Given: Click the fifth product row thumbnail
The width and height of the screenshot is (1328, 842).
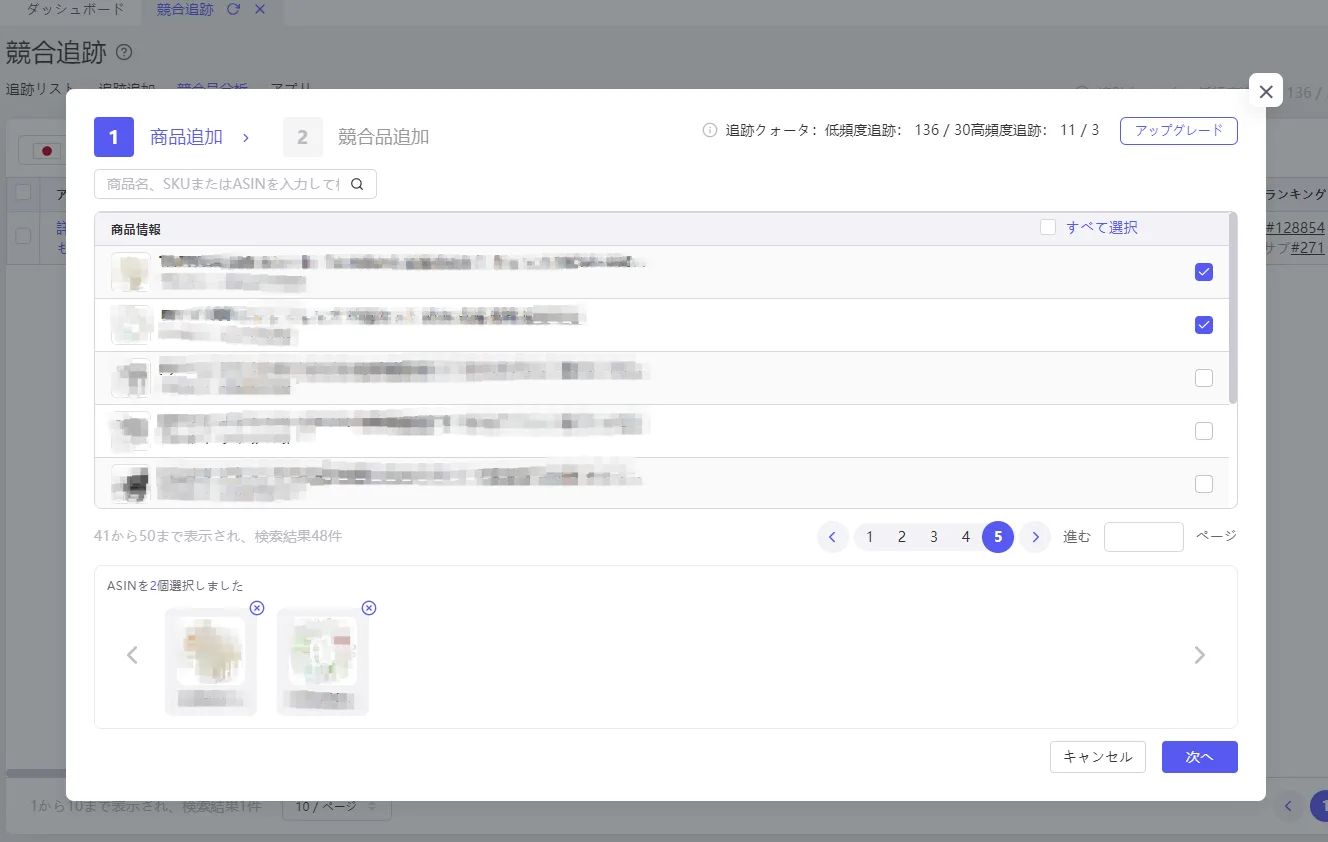Looking at the screenshot, I should coord(131,484).
